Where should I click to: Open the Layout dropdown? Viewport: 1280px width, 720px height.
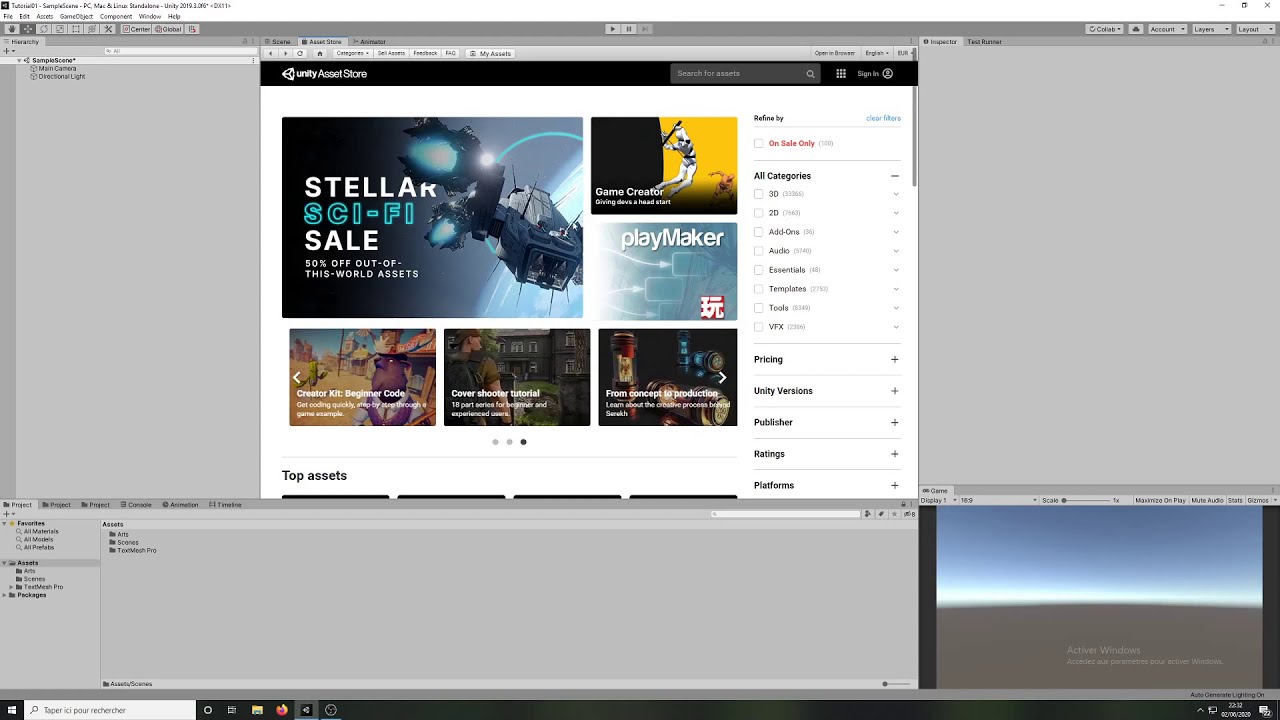pyautogui.click(x=1255, y=29)
